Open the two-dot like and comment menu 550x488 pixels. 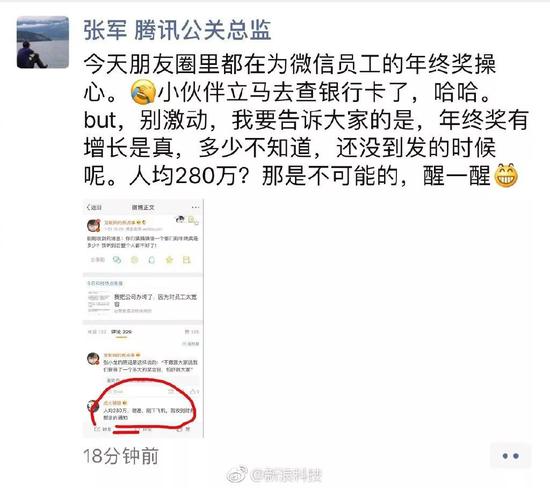tap(510, 456)
